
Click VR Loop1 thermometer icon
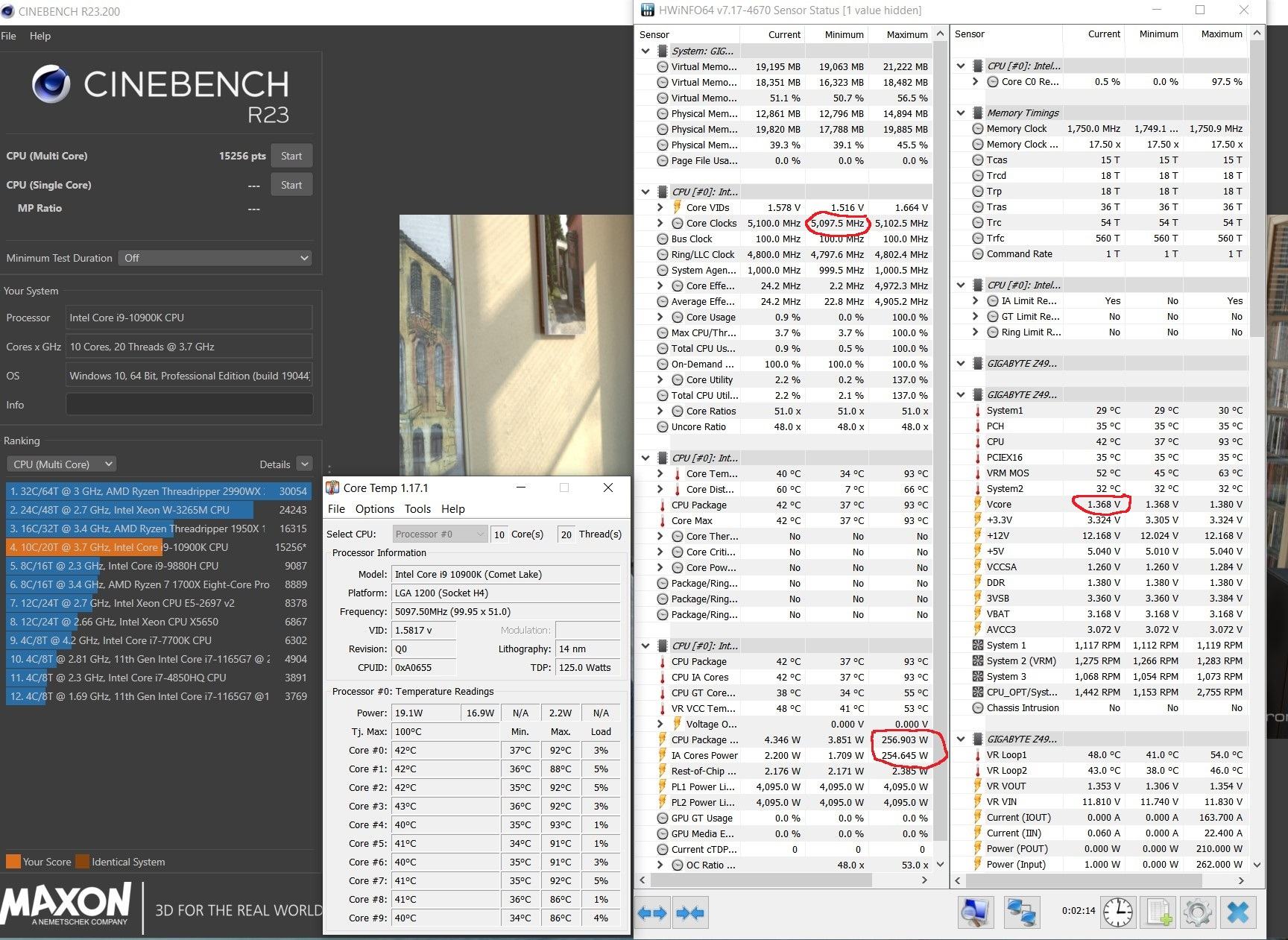coord(977,754)
